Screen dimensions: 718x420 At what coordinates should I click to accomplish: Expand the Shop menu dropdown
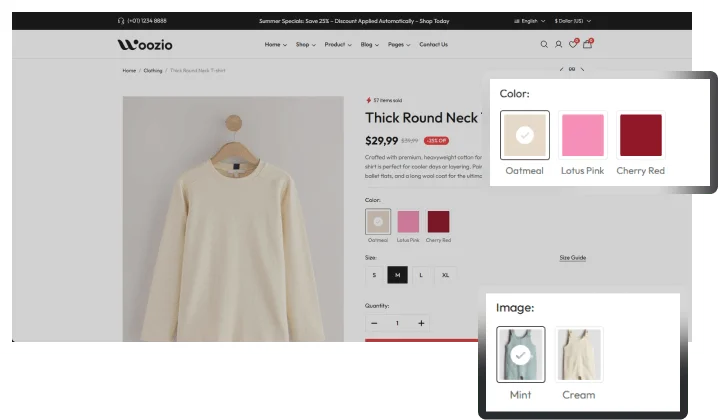point(305,44)
